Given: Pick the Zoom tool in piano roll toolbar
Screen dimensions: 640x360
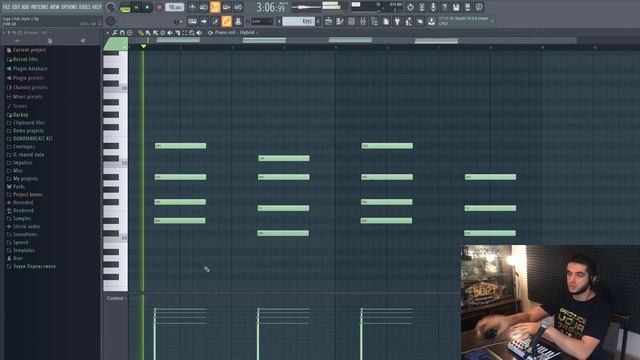Looking at the screenshot, I should (191, 33).
